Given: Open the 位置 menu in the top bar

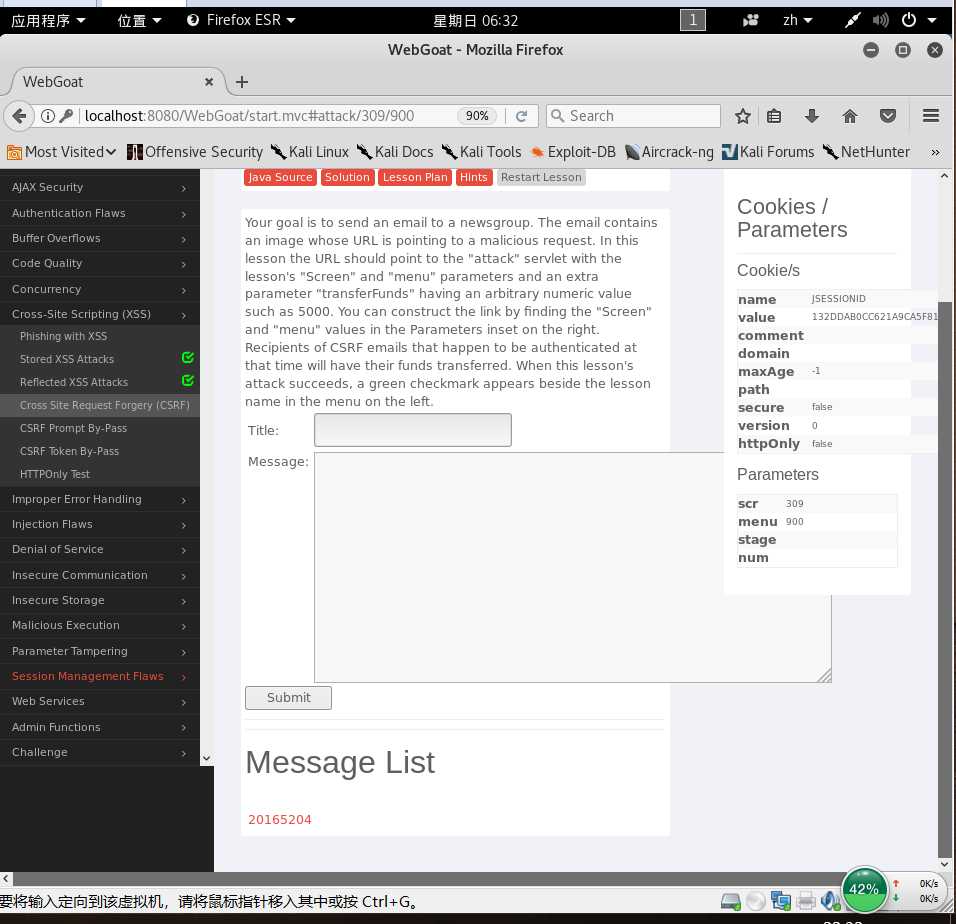Looking at the screenshot, I should [139, 21].
